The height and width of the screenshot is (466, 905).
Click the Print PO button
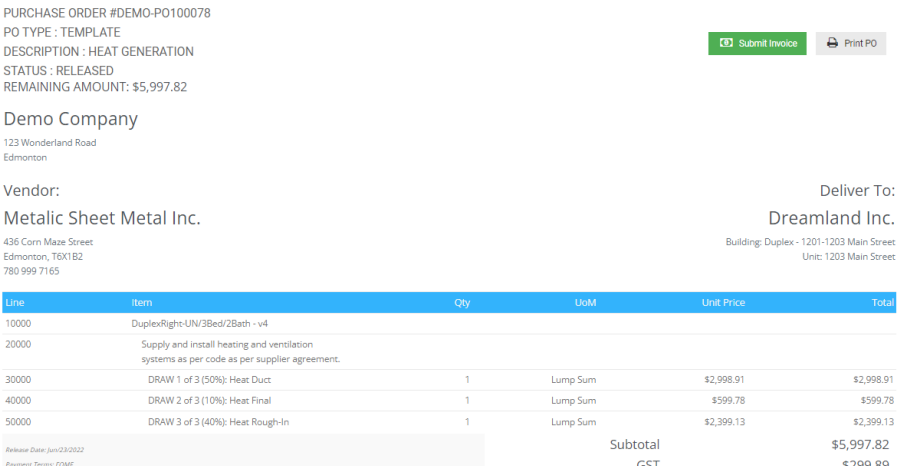(851, 44)
